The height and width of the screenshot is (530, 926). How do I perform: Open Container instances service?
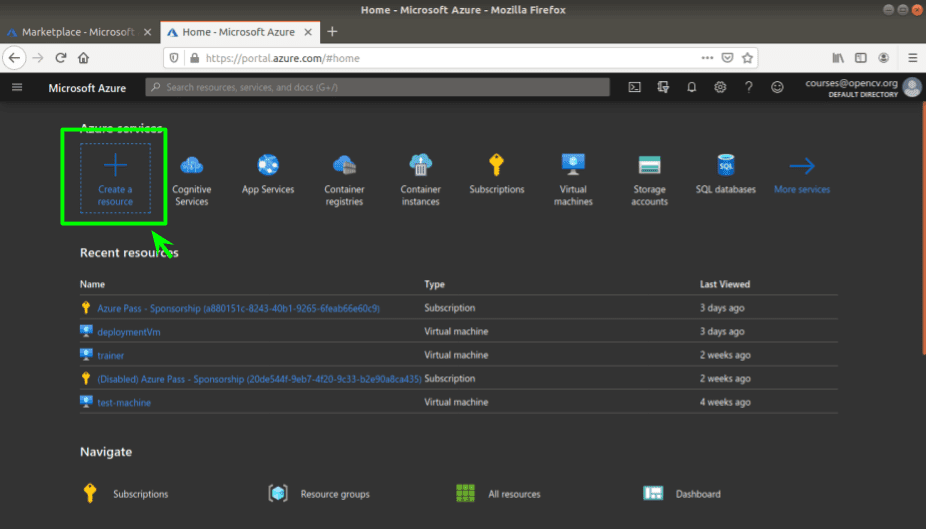[420, 180]
